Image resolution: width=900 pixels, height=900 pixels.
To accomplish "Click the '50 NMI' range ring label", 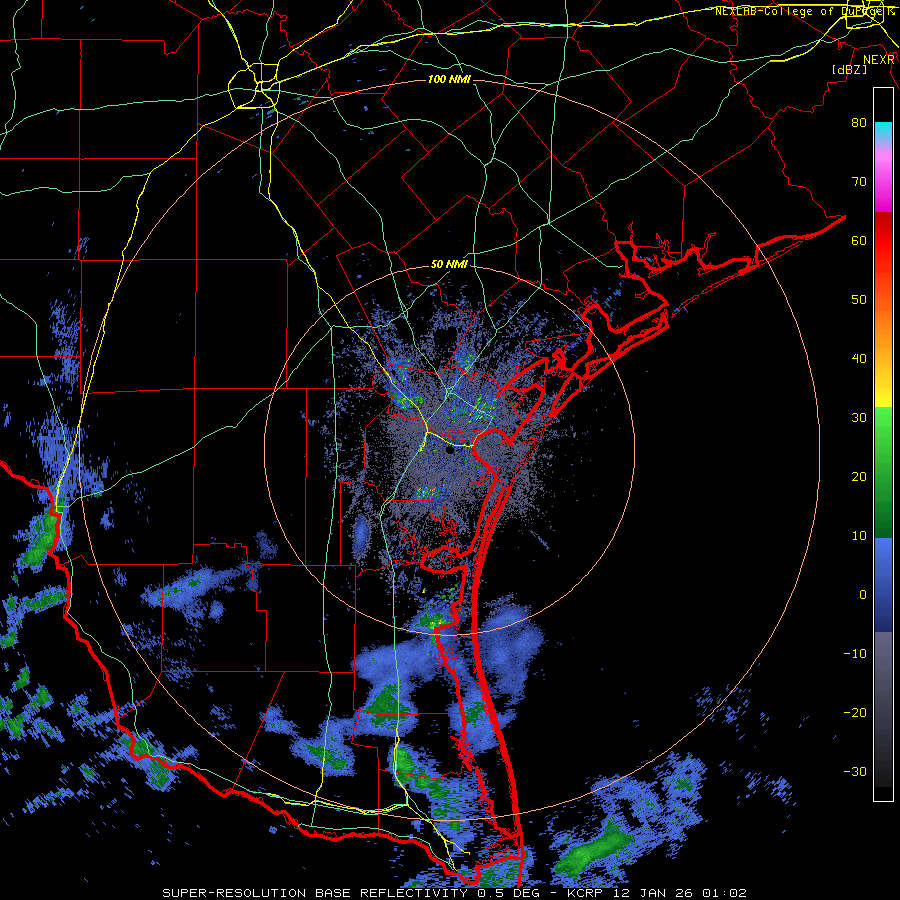I will pyautogui.click(x=449, y=265).
